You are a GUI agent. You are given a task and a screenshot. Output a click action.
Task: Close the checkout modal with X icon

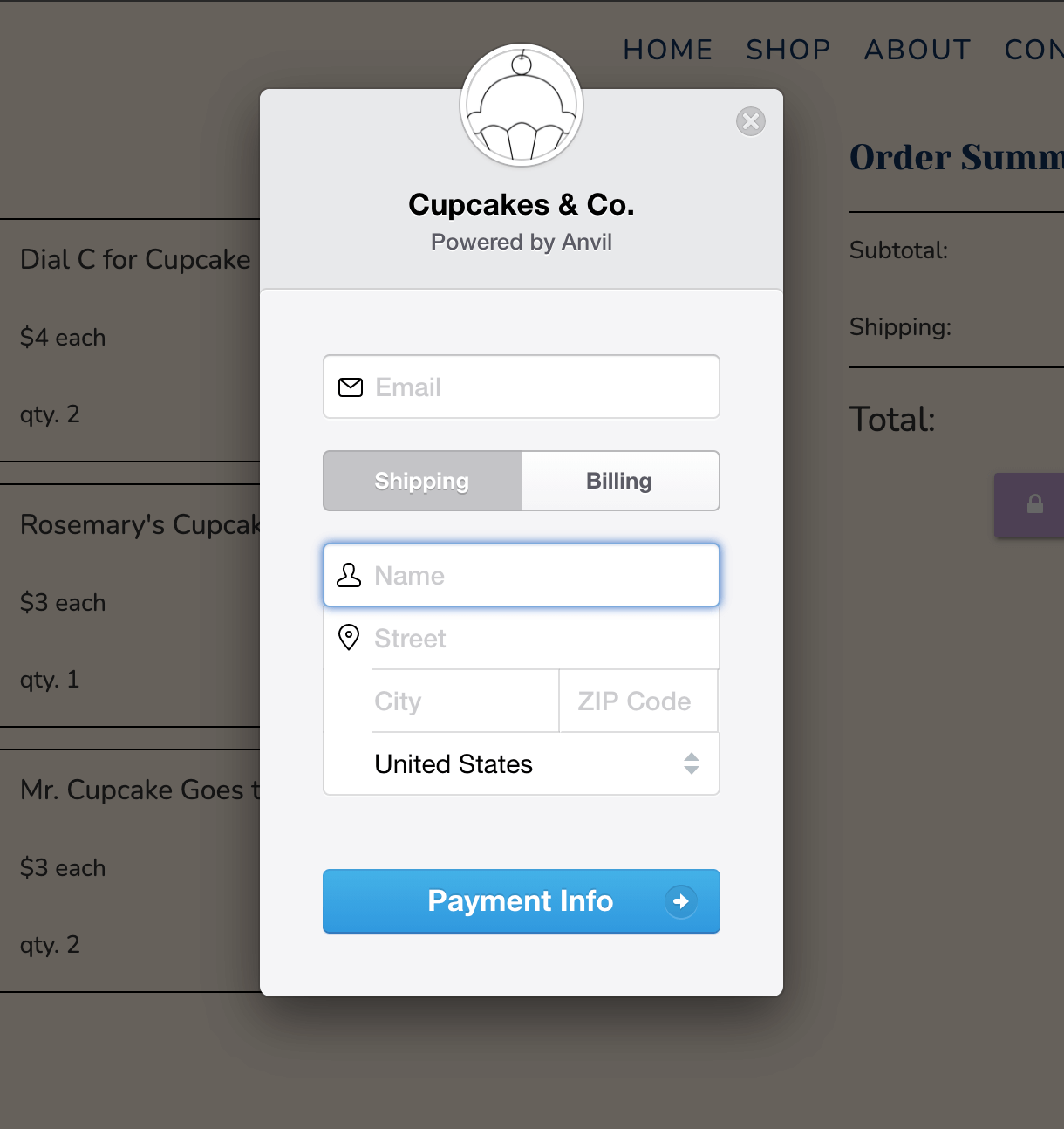point(751,121)
